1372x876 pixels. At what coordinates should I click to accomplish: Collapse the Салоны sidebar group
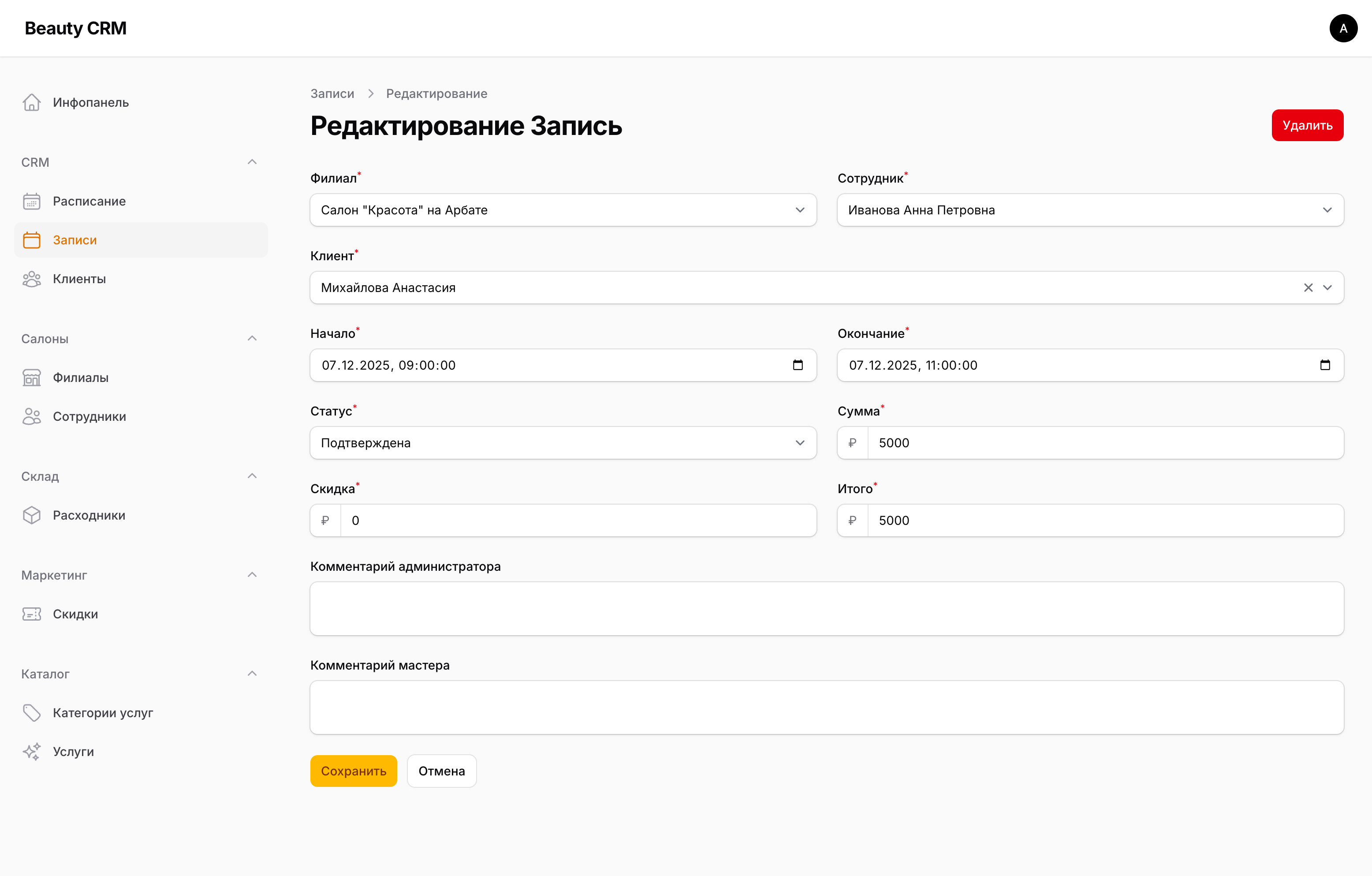pos(252,339)
